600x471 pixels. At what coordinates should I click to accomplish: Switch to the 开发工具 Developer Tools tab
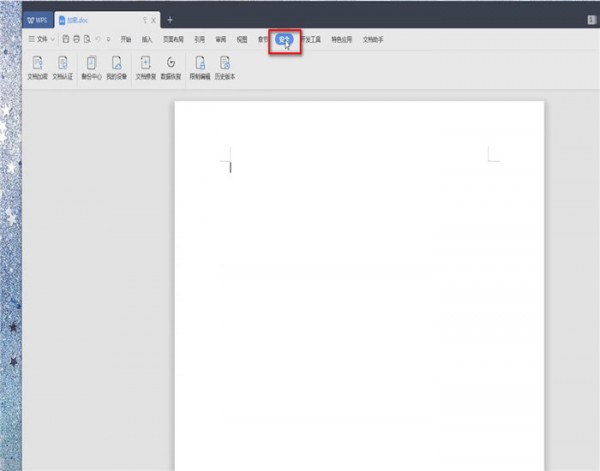point(311,39)
